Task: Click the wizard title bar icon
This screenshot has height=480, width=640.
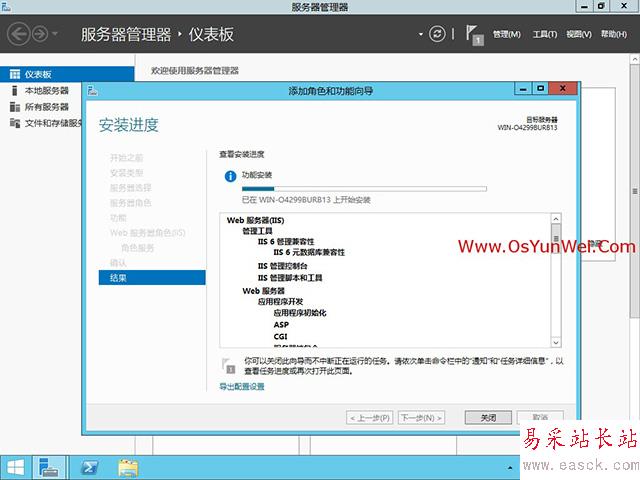Action: click(x=93, y=90)
